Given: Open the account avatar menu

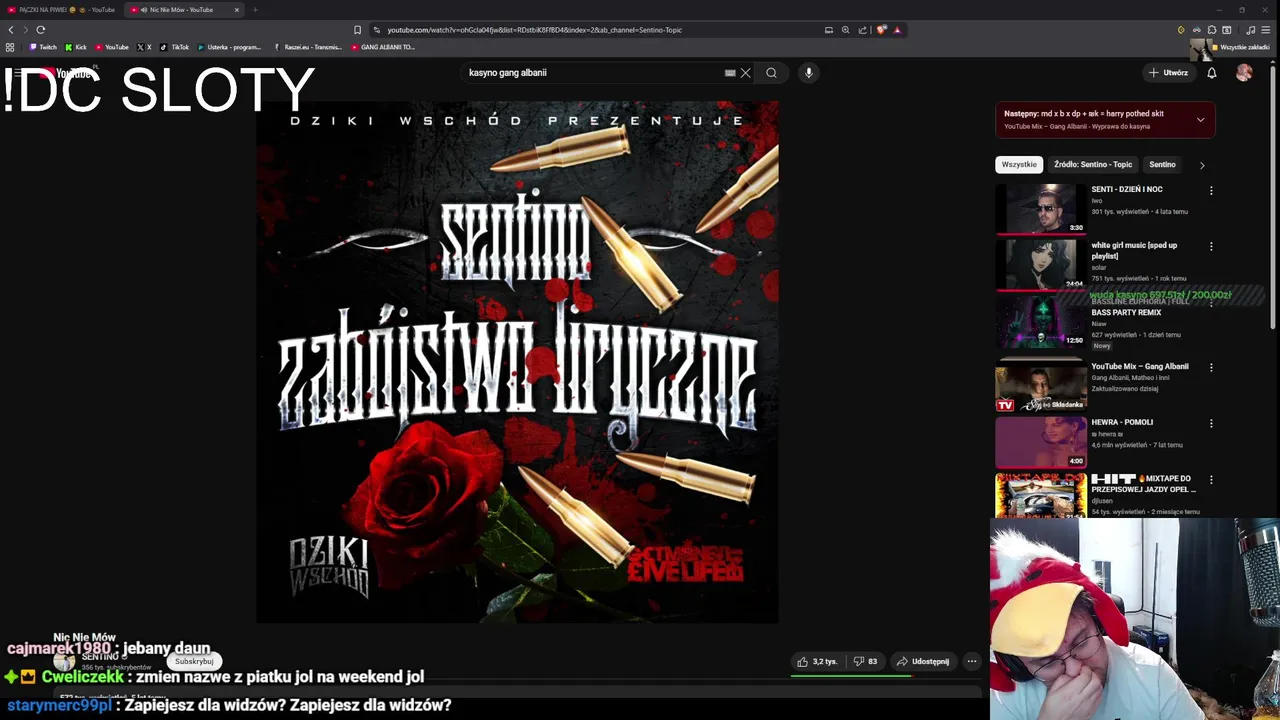Looking at the screenshot, I should tap(1244, 73).
